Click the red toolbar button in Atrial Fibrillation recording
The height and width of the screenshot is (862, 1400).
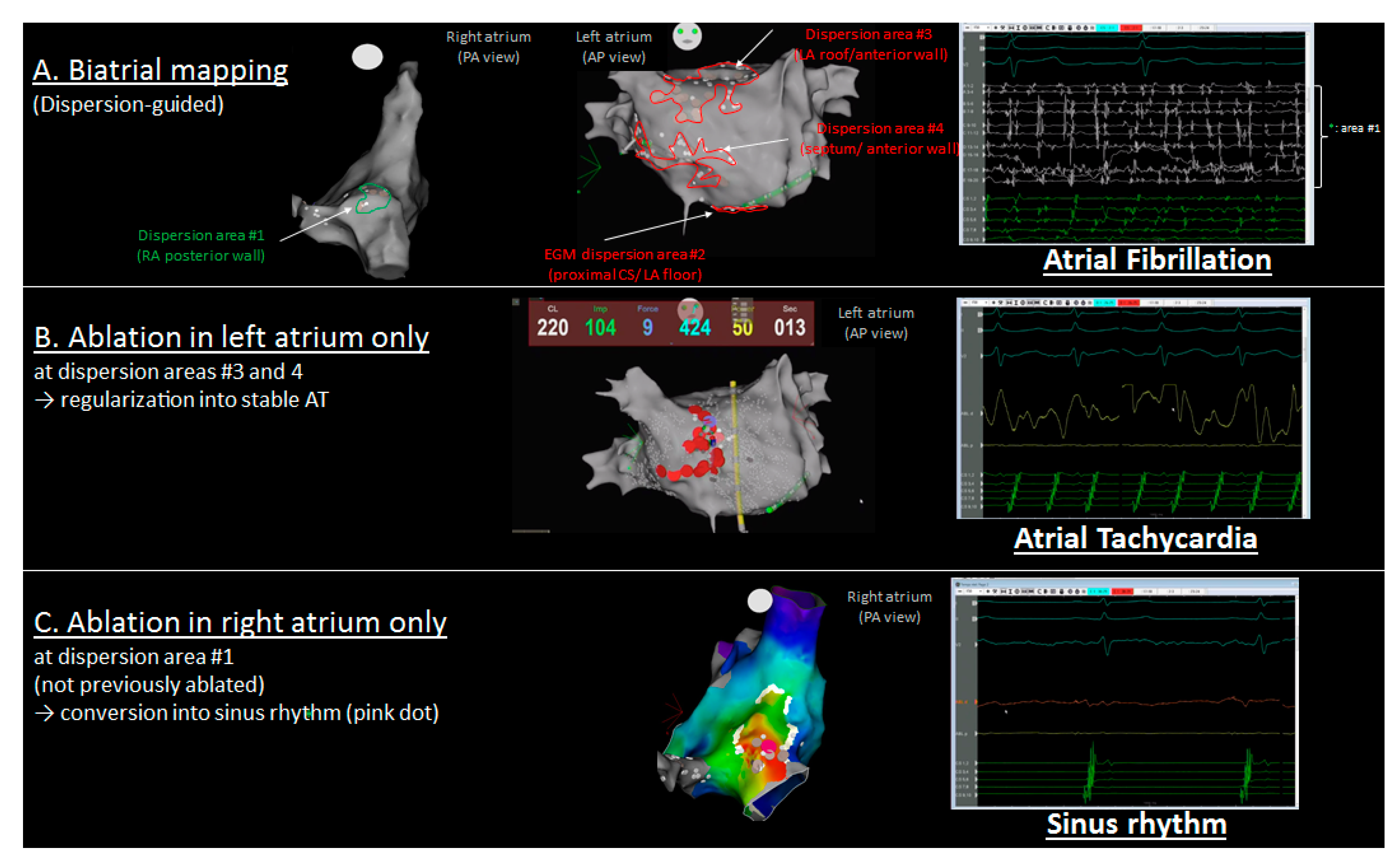tap(1131, 27)
